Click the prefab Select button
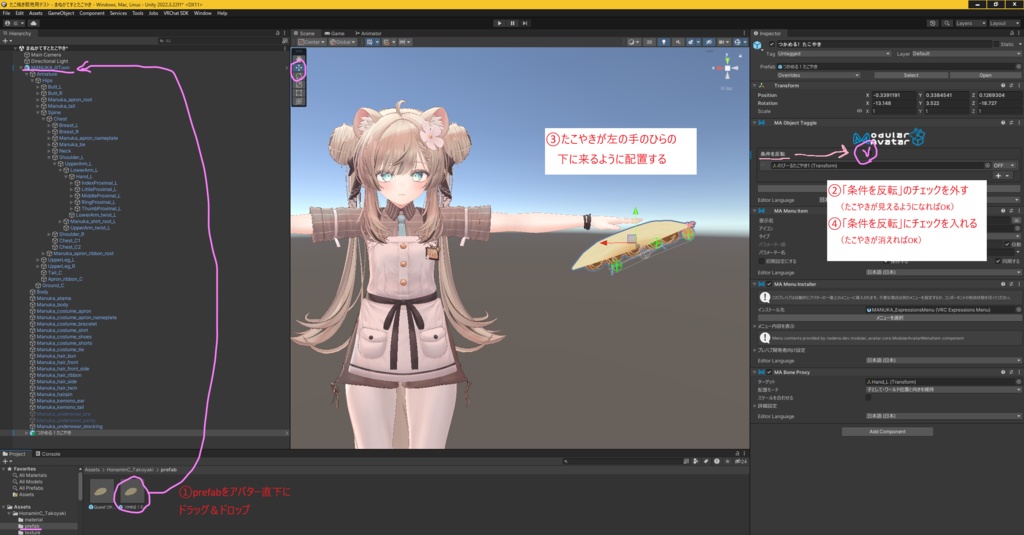Image resolution: width=1024 pixels, height=535 pixels. point(910,75)
